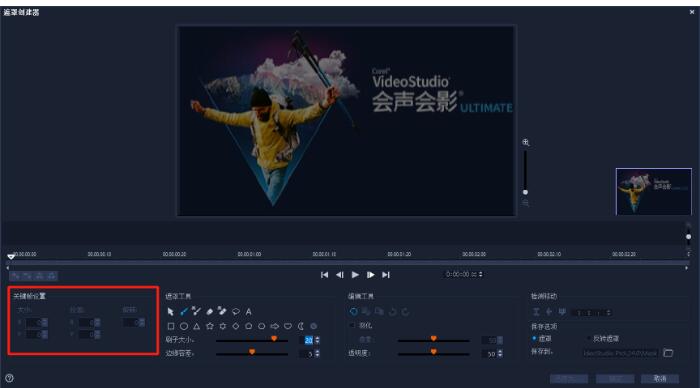Pick the five-point star shape mask
The width and height of the screenshot is (700, 388).
[x=210, y=326]
